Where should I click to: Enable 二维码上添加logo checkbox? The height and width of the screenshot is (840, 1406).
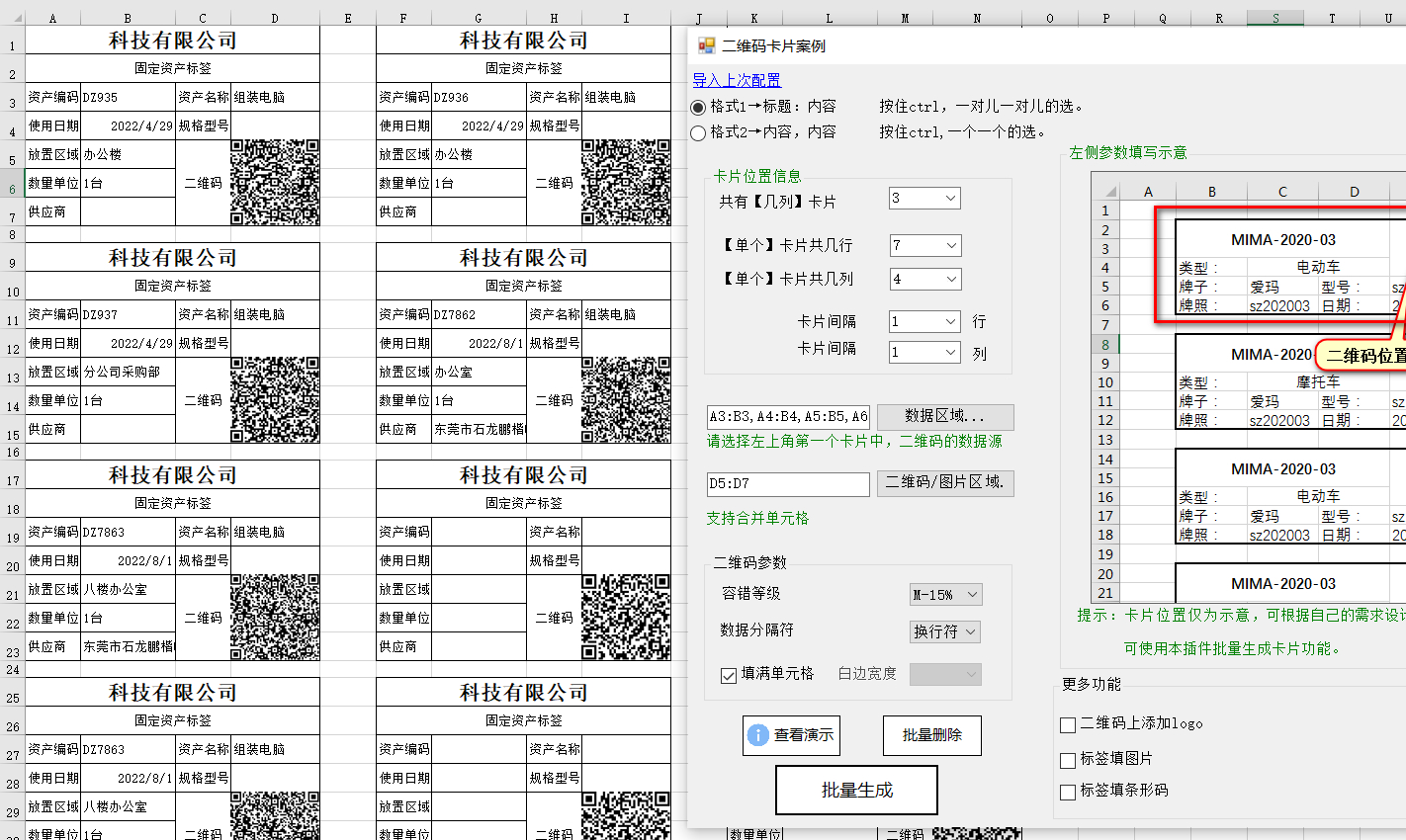point(1068,724)
